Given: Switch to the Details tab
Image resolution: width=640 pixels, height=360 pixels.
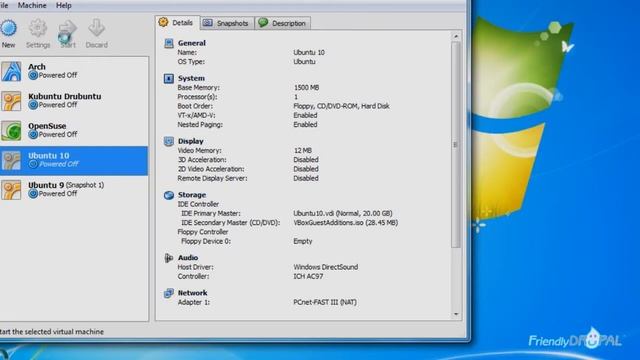Looking at the screenshot, I should [177, 23].
